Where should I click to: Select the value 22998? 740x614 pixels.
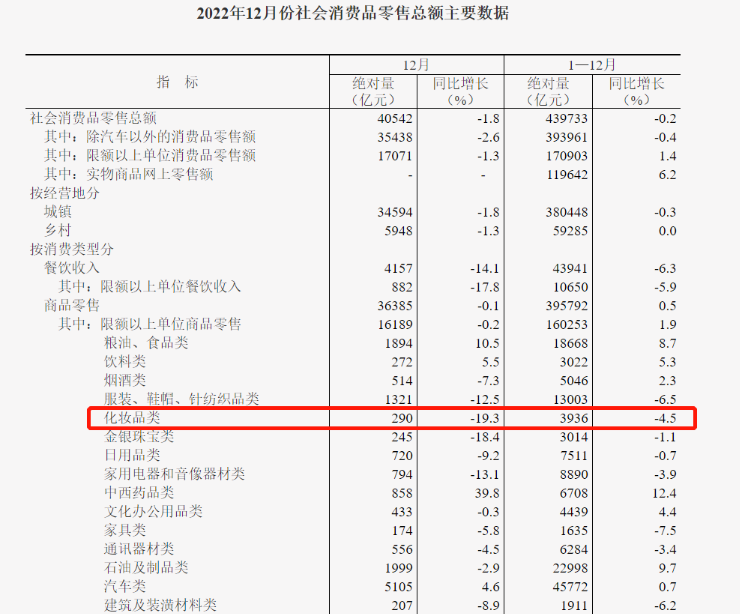point(570,568)
